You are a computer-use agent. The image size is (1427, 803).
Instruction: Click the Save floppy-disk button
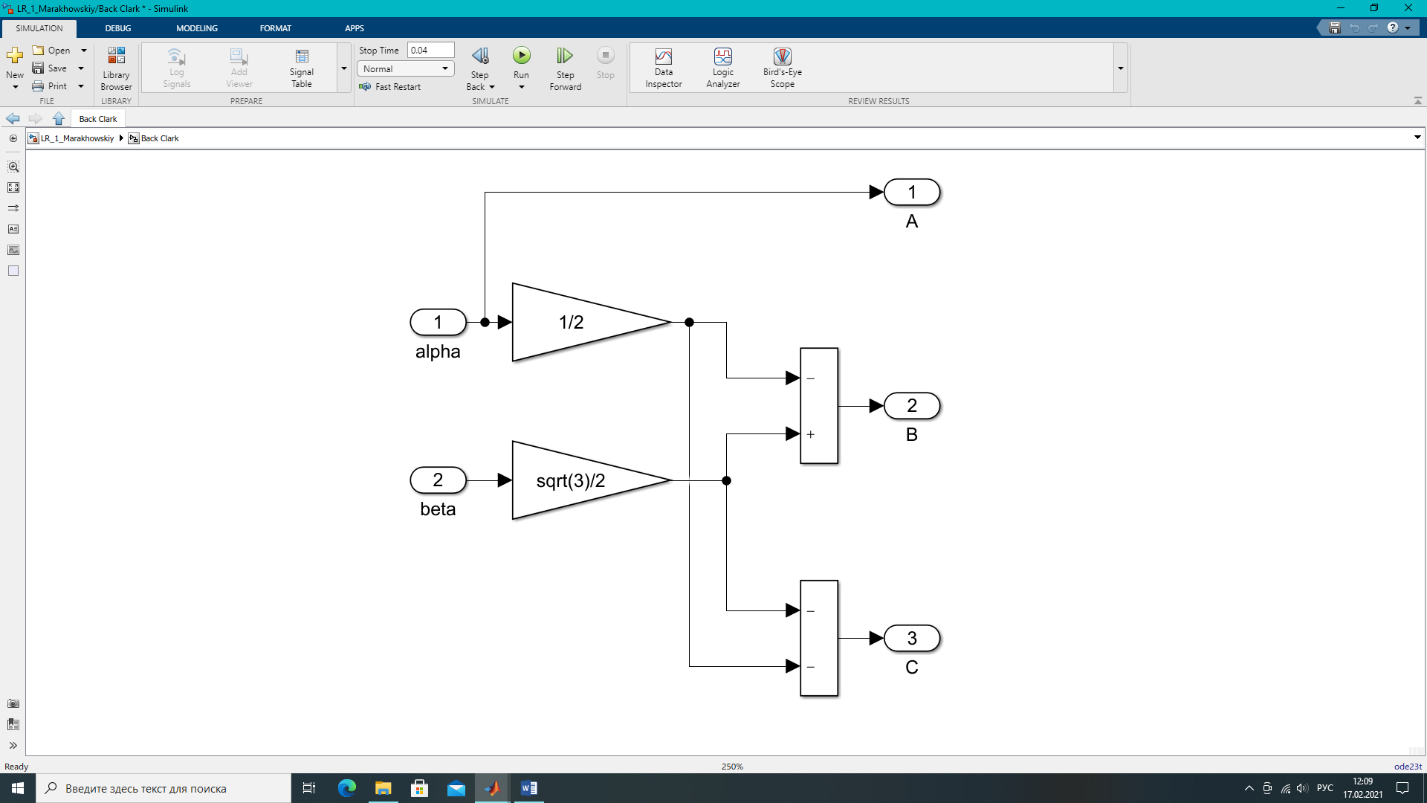49,68
